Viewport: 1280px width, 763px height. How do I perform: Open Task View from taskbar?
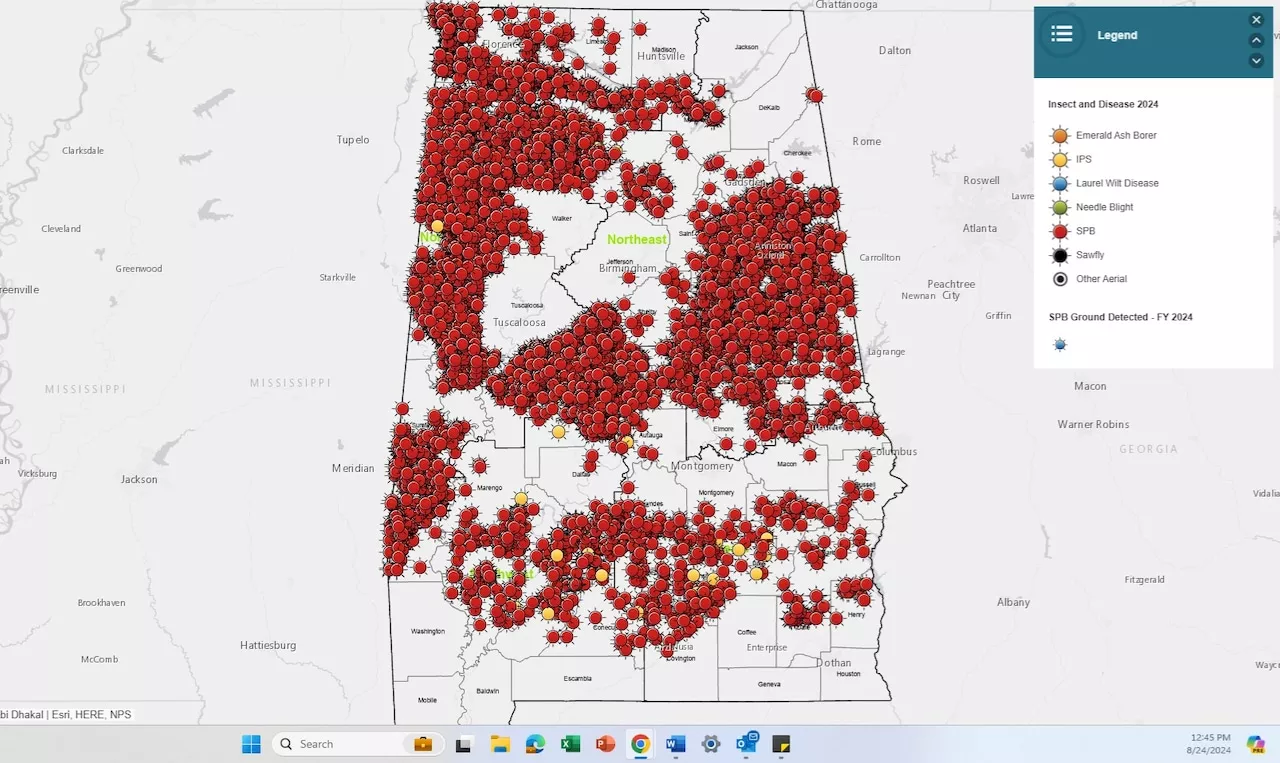pyautogui.click(x=463, y=744)
